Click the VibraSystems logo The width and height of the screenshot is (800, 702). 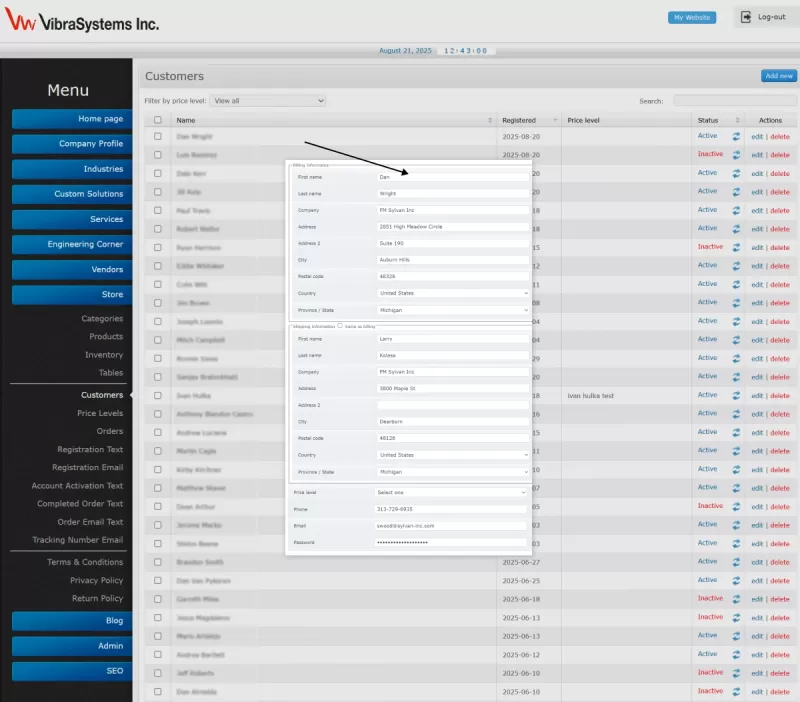(82, 22)
